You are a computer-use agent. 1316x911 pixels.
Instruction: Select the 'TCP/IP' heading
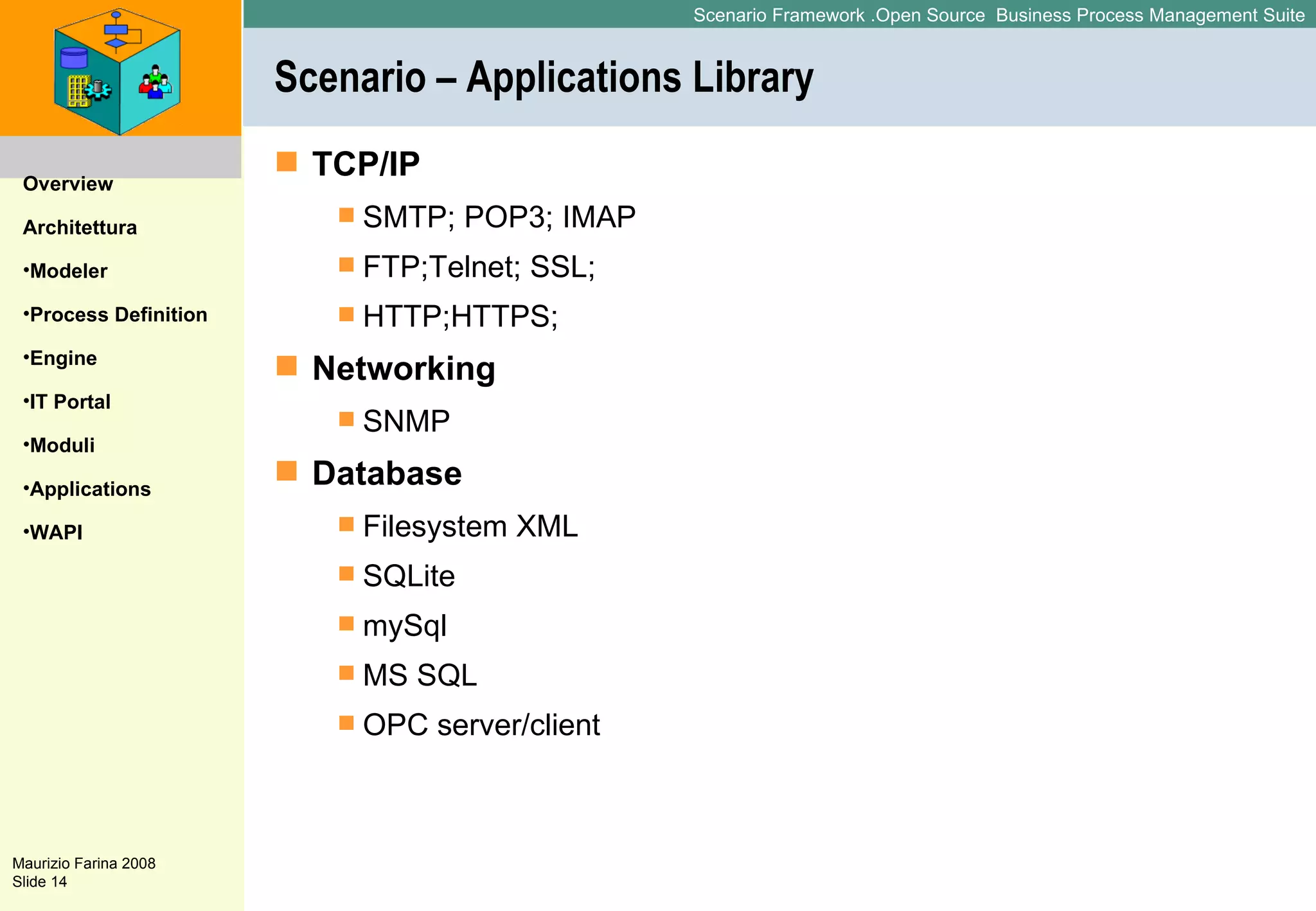(366, 164)
